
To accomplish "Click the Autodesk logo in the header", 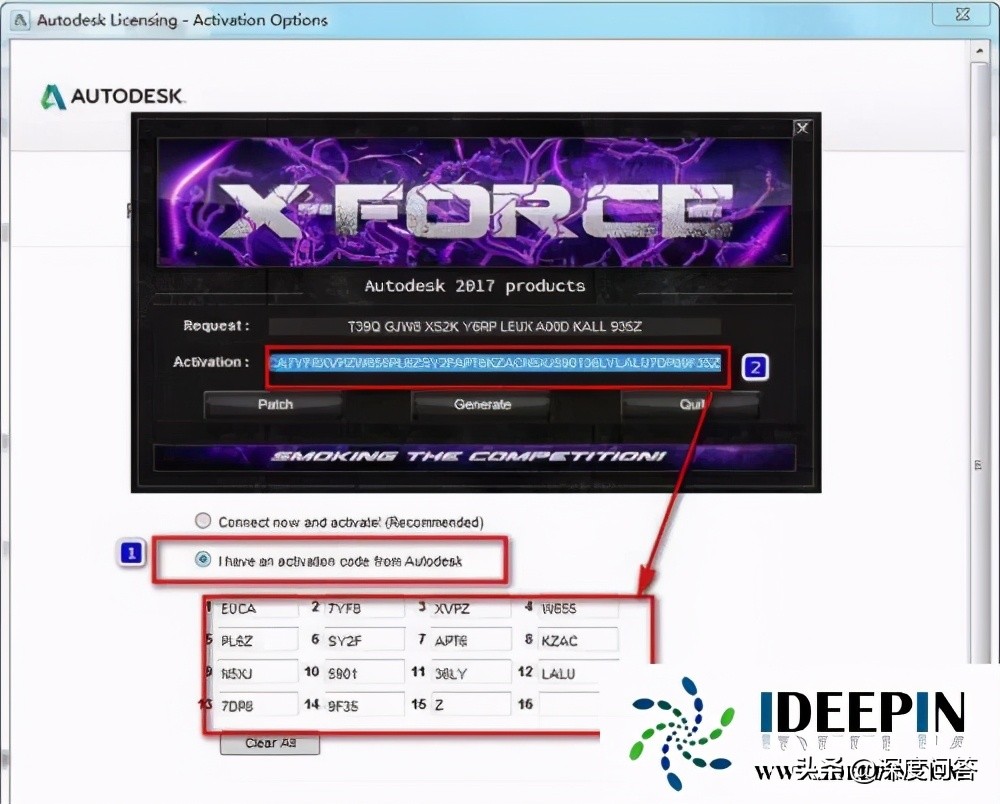I will pos(112,97).
